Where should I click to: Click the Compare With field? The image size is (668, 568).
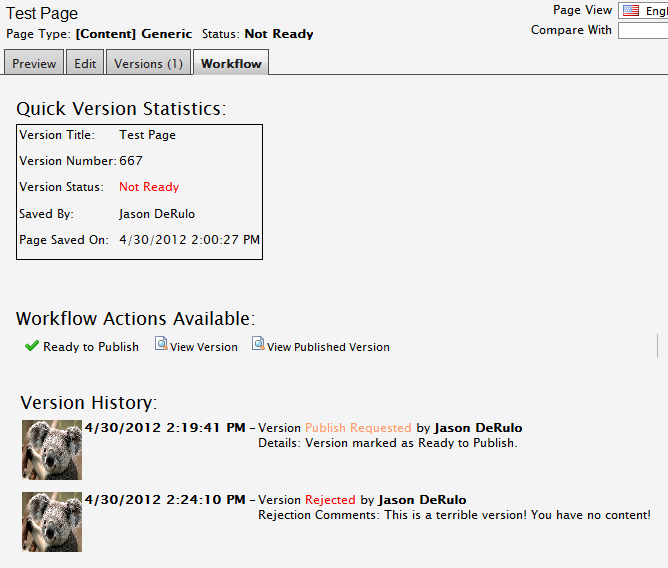[642, 31]
